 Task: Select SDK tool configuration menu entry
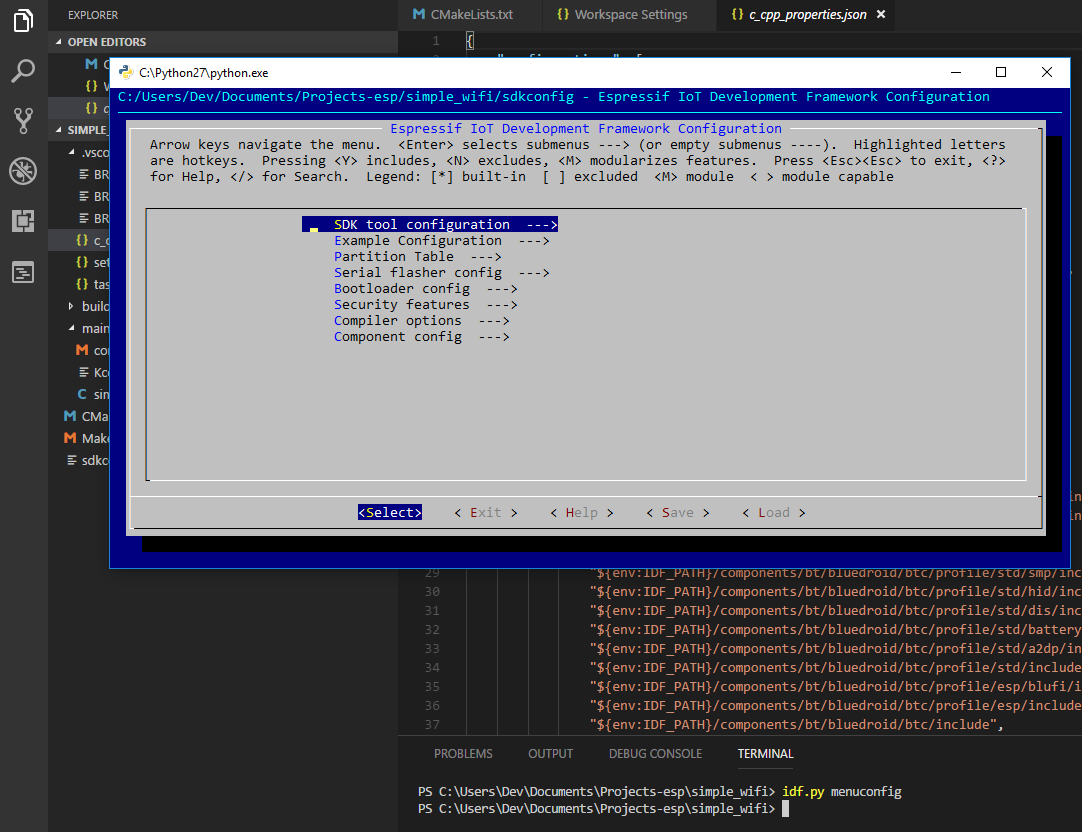click(430, 224)
